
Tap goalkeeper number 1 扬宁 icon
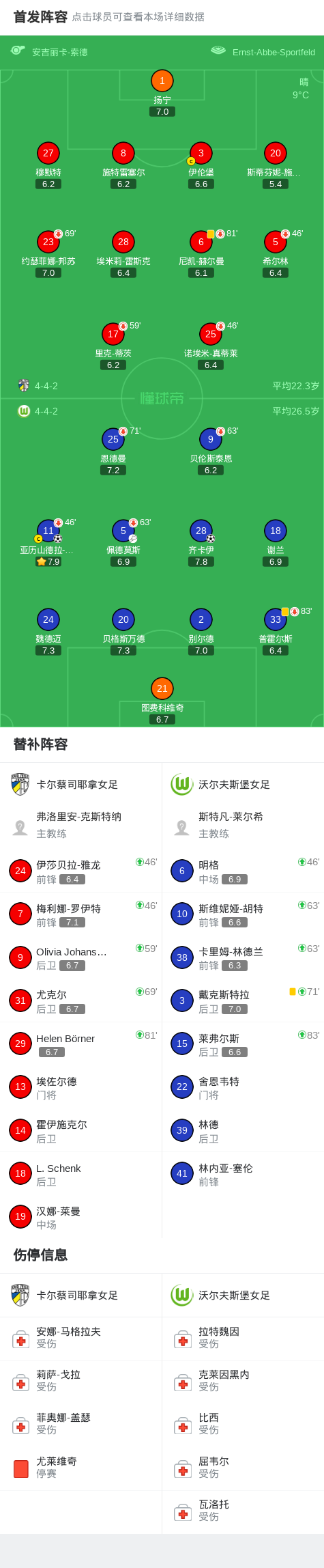coord(162,81)
